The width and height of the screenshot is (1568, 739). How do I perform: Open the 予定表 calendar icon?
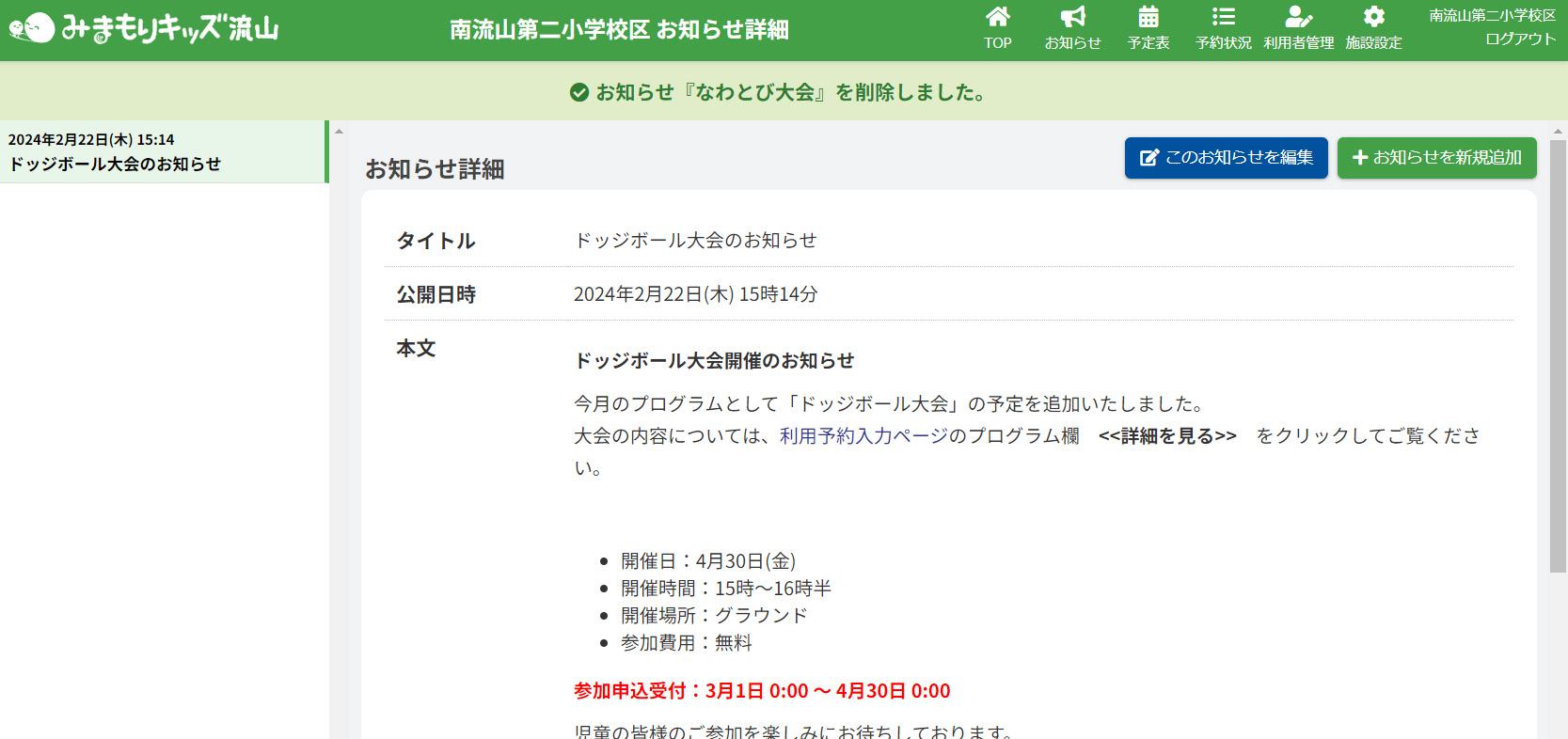point(1148,17)
